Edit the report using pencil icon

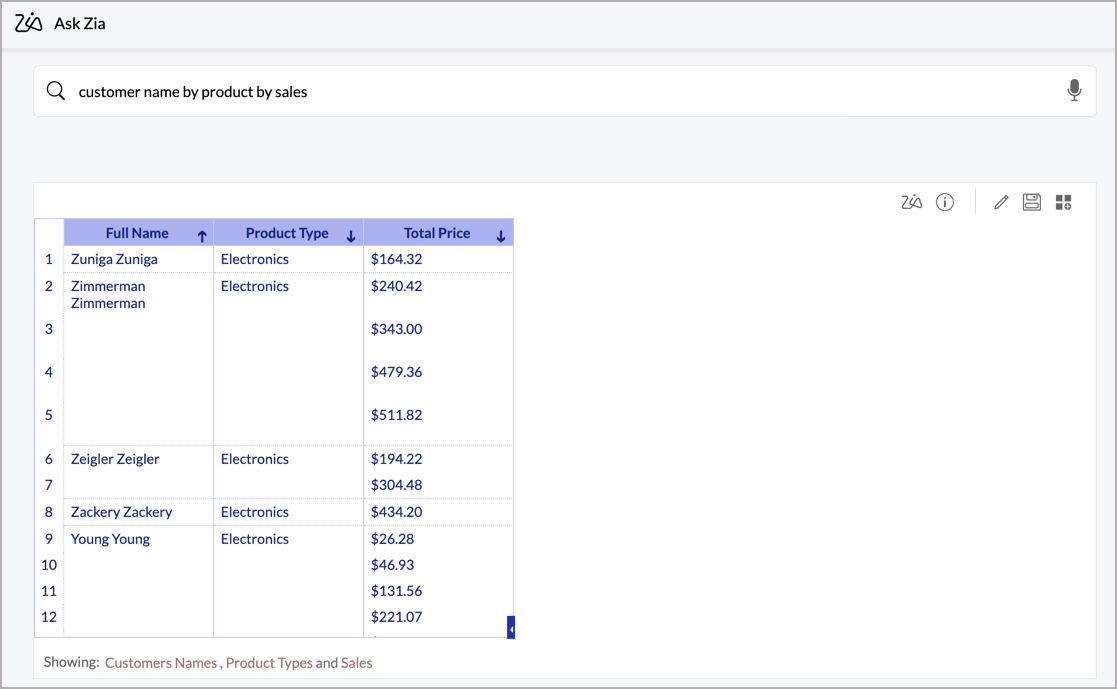coord(1000,203)
